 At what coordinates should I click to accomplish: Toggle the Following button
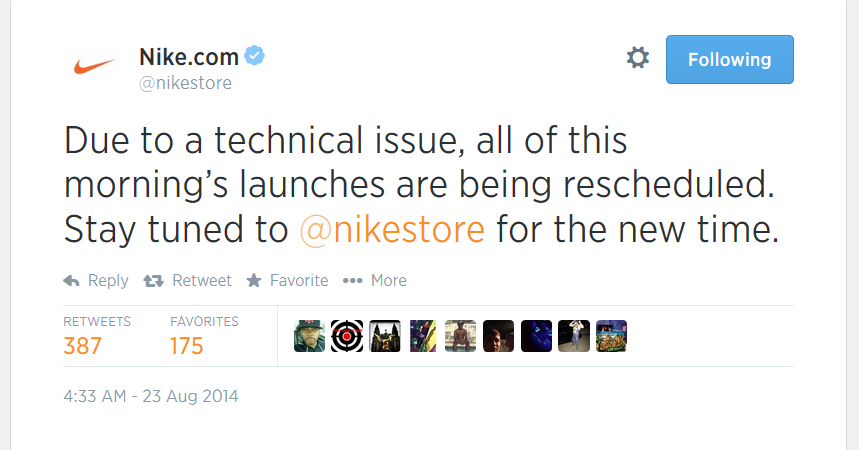(729, 59)
